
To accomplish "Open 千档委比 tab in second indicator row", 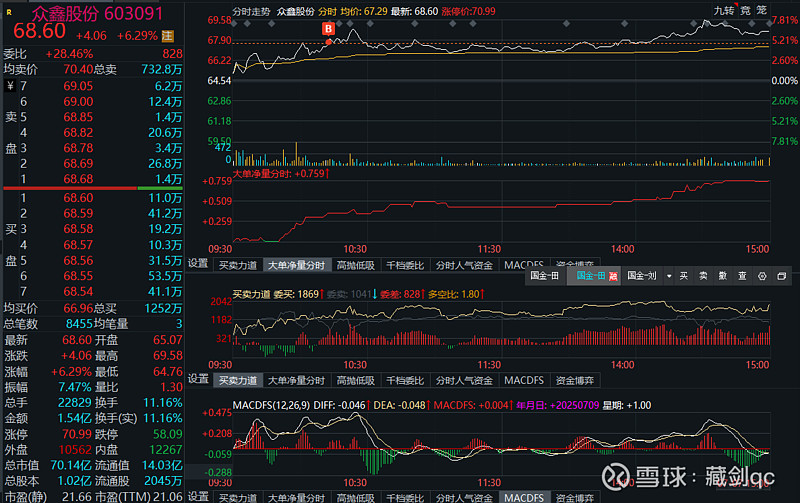I will (x=405, y=380).
